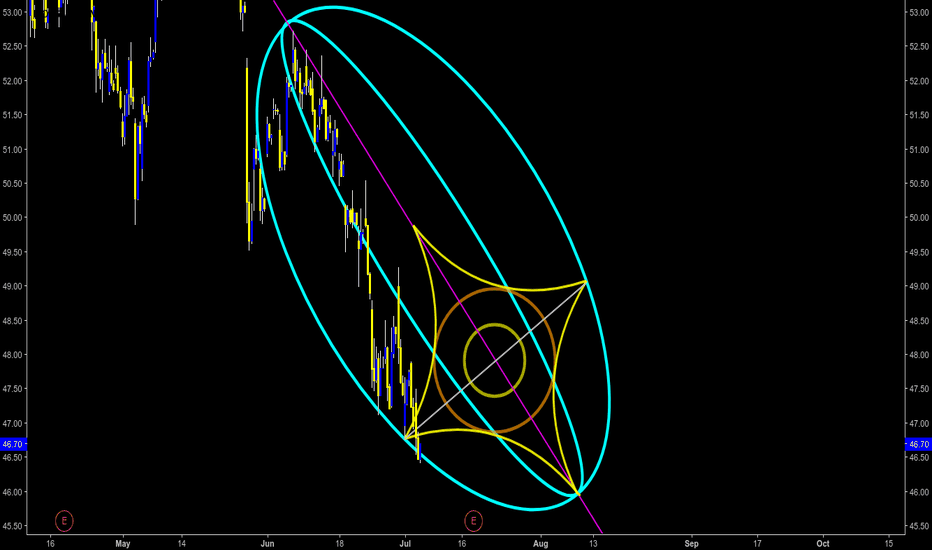Click 46.00 on the left price axis

click(x=12, y=492)
